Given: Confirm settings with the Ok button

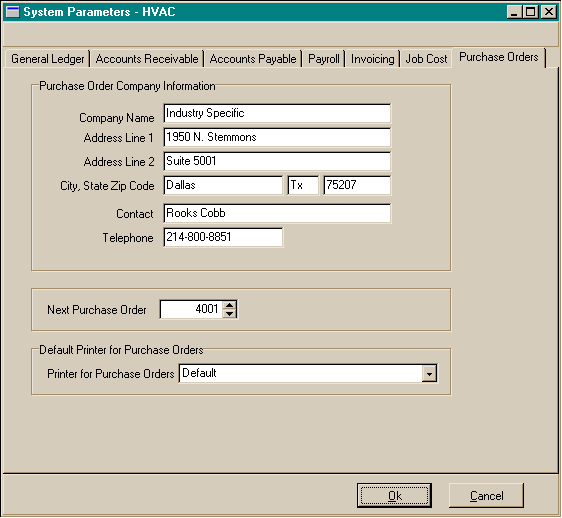Looking at the screenshot, I should click(x=394, y=496).
